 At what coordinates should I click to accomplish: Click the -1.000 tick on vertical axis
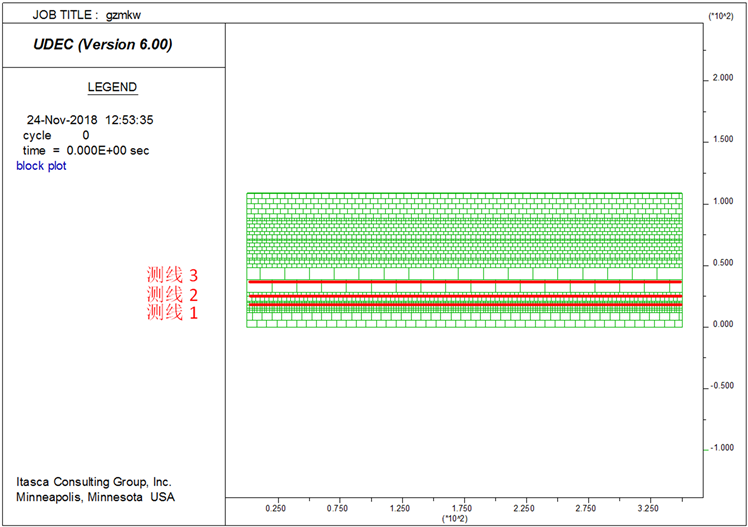pyautogui.click(x=724, y=448)
